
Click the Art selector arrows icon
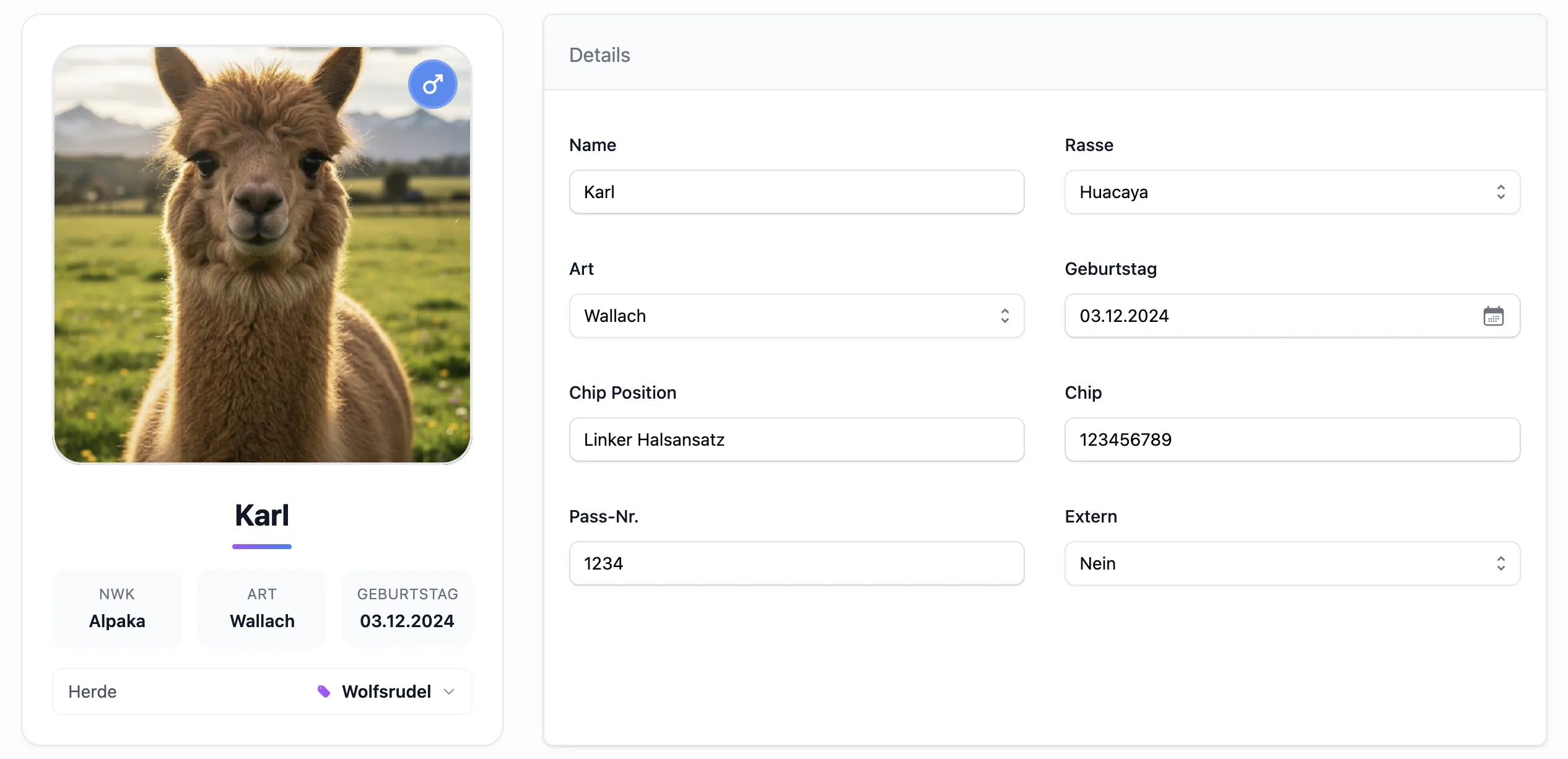coord(1004,316)
